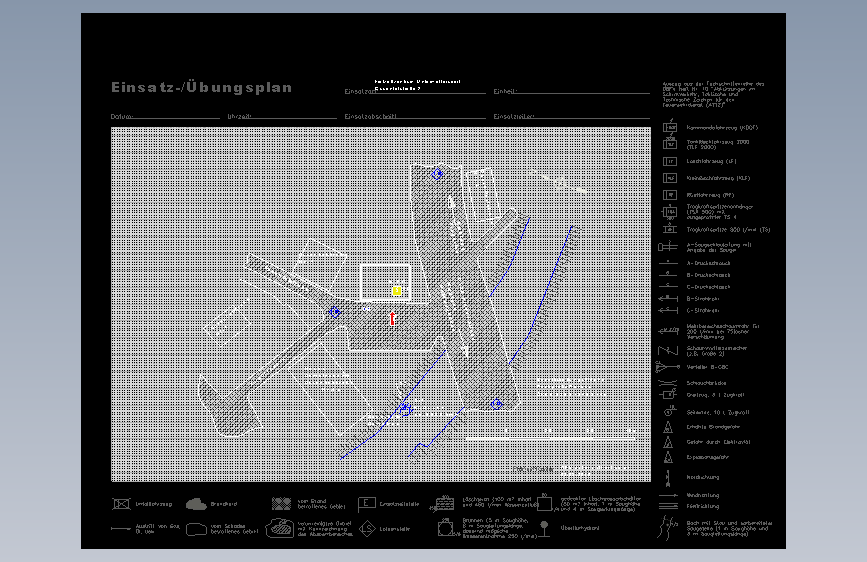Click the red arrow marker on map
Viewport: 867px width, 562px height.
tap(392, 319)
